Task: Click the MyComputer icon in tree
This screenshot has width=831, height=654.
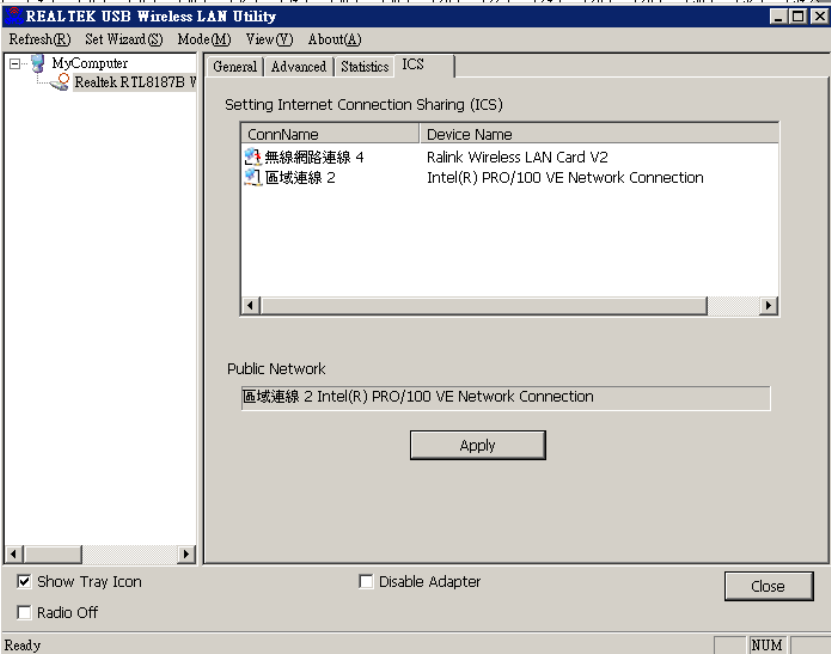Action: point(38,64)
